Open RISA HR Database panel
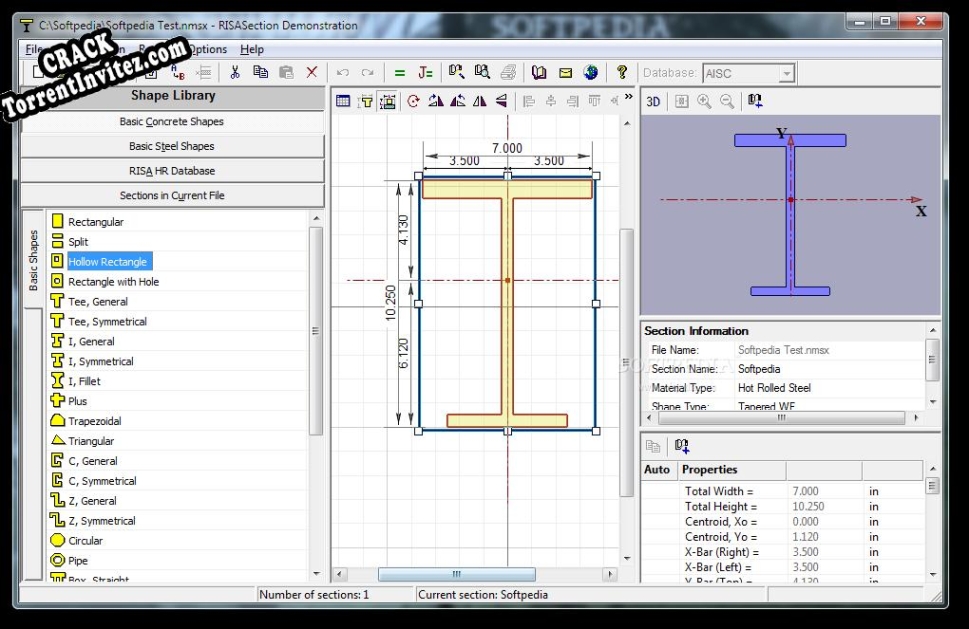This screenshot has width=969, height=629. pyautogui.click(x=172, y=171)
